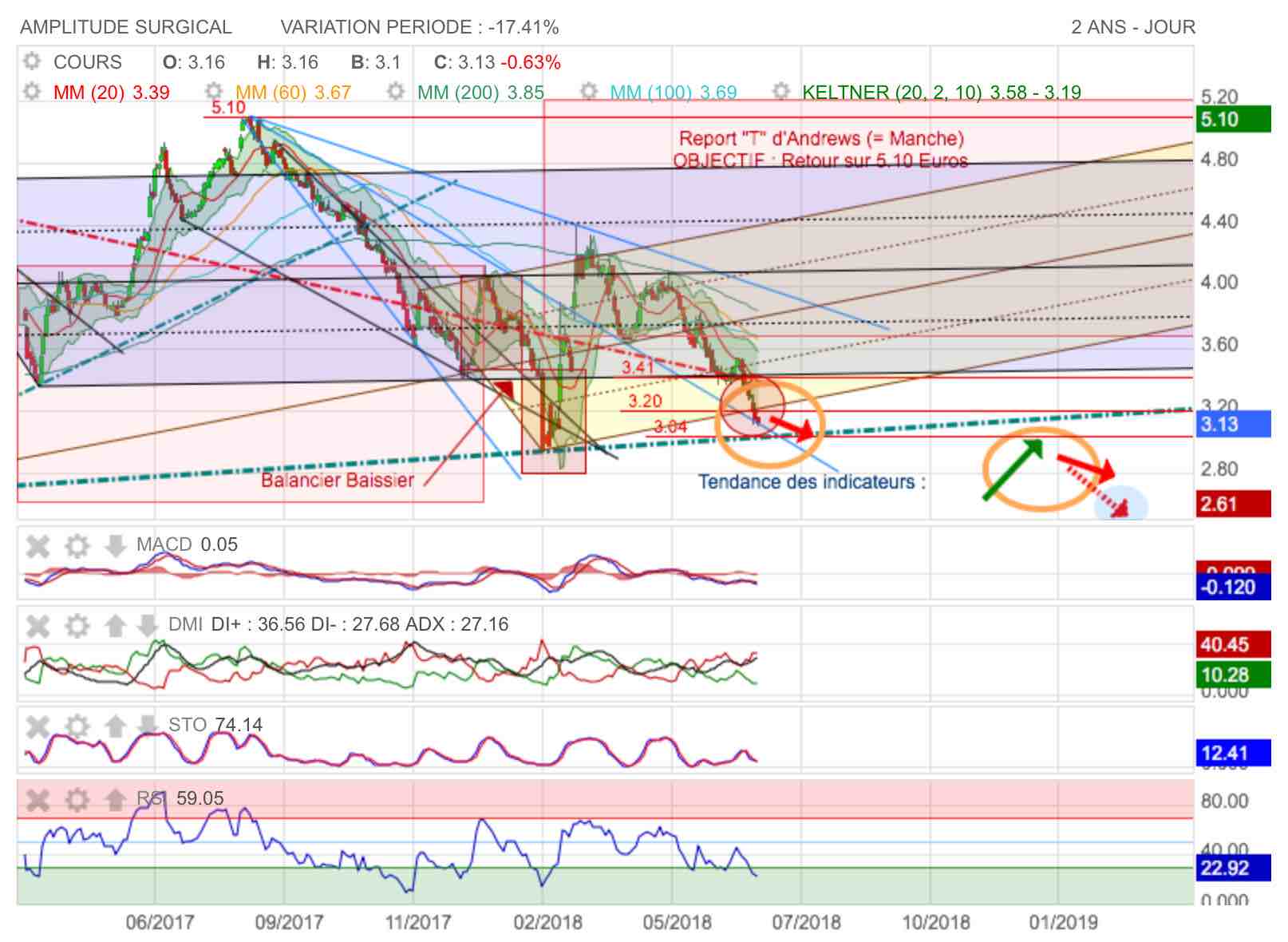Click the red 40.45 DMI value tag
This screenshot has height=942, width=1288.
pos(1234,644)
